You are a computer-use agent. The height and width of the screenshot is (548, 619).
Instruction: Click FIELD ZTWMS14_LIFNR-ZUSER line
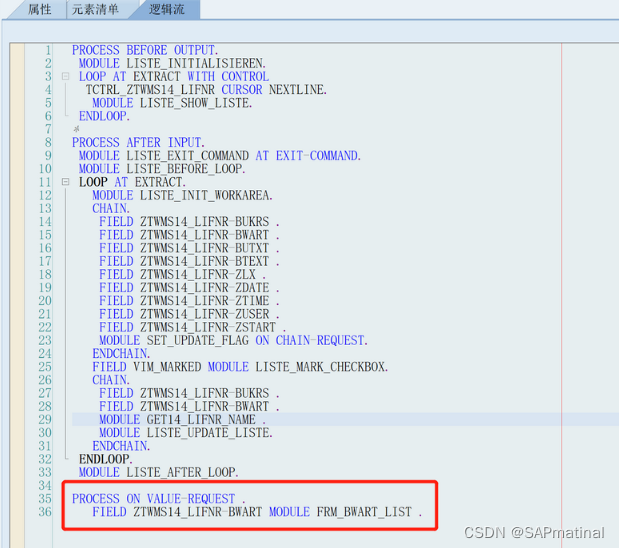pyautogui.click(x=189, y=314)
